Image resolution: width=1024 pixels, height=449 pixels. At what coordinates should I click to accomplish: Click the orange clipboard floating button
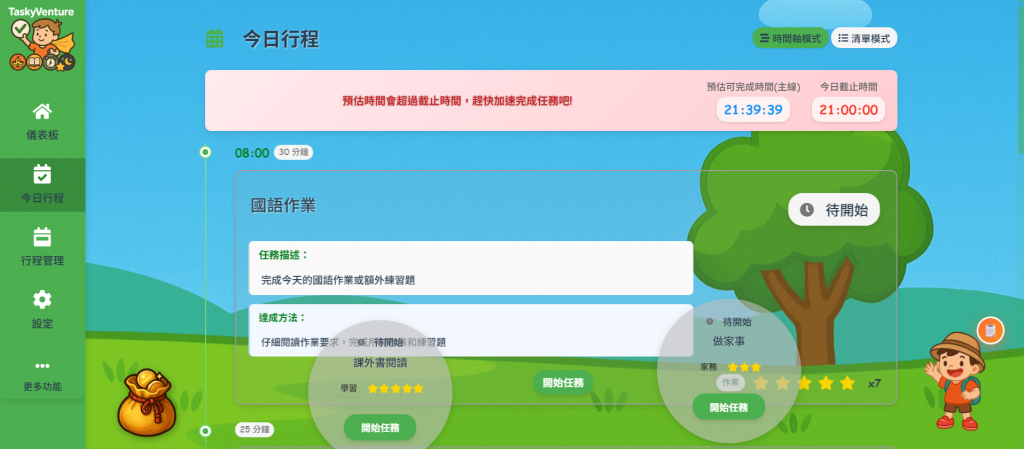990,330
